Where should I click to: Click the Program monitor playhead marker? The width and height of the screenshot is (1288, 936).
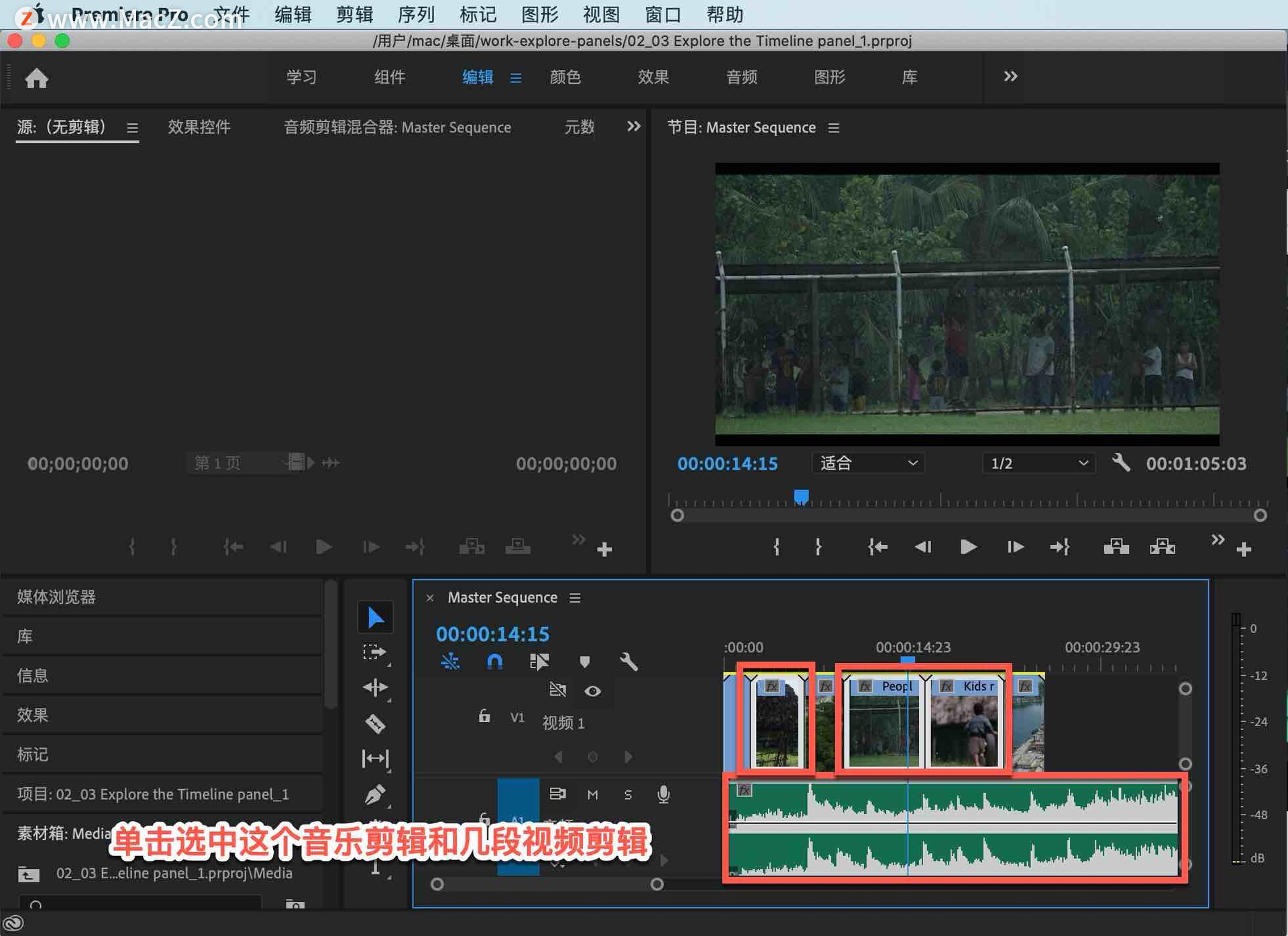(x=801, y=497)
